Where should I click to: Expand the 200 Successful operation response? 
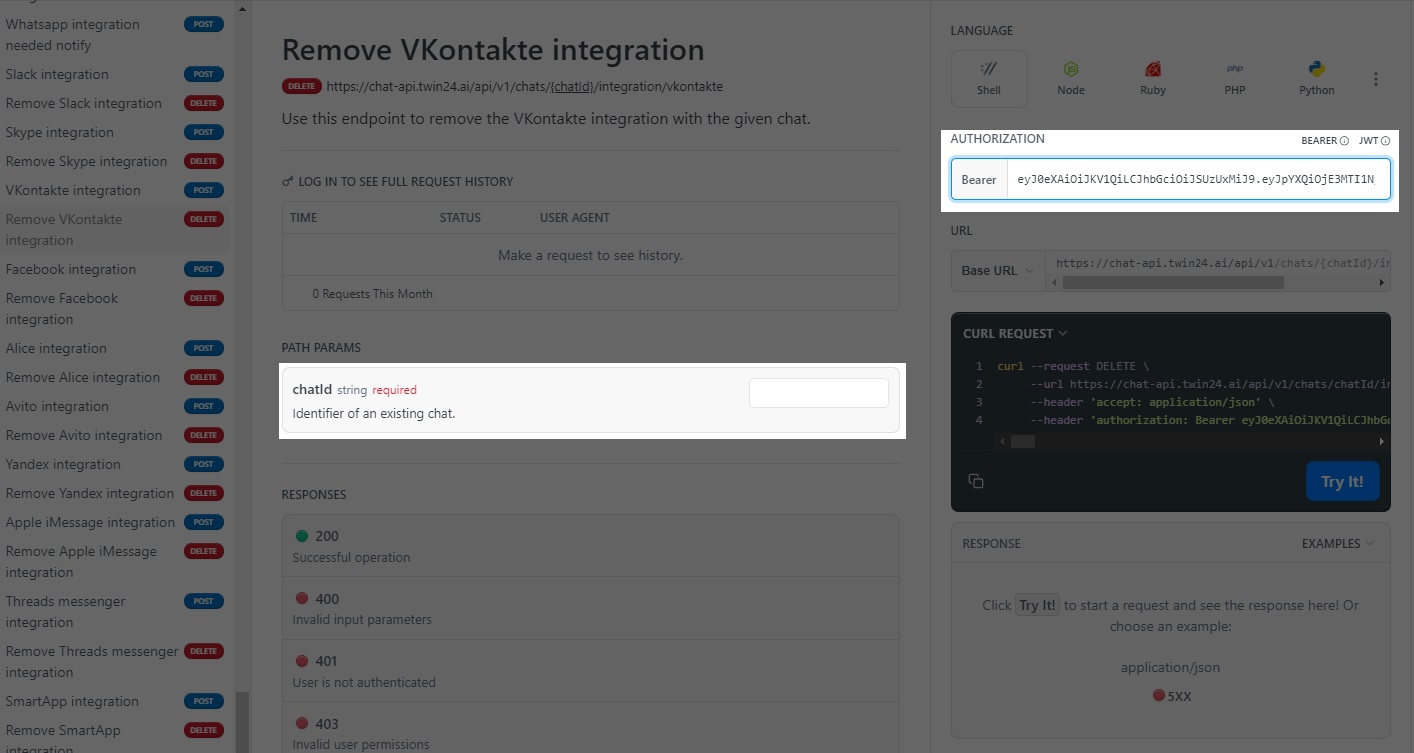[591, 546]
